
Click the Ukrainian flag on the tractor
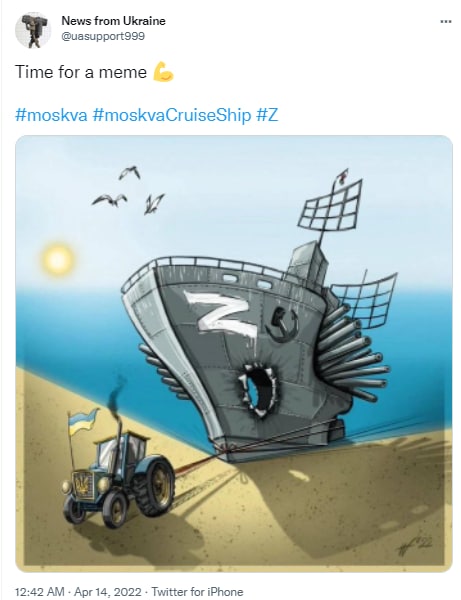tap(82, 421)
